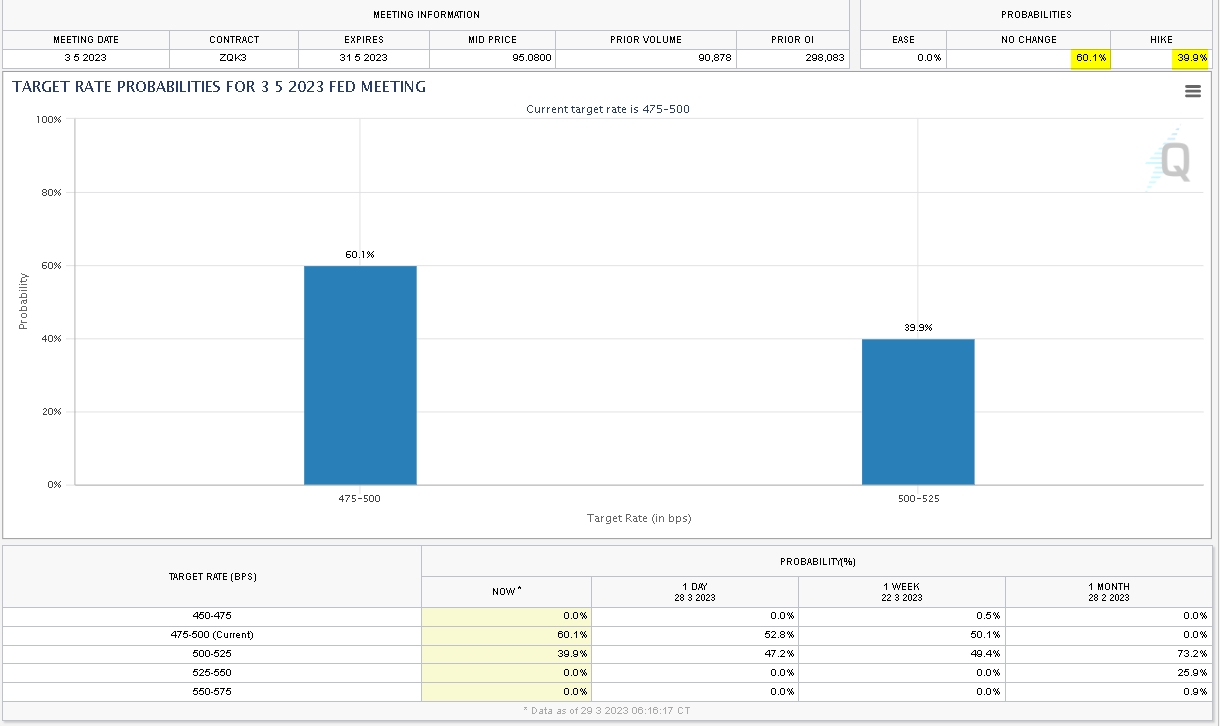The width and height of the screenshot is (1220, 726).
Task: Click the 25.9% cell in 1 MONTH column
Action: 1109,673
